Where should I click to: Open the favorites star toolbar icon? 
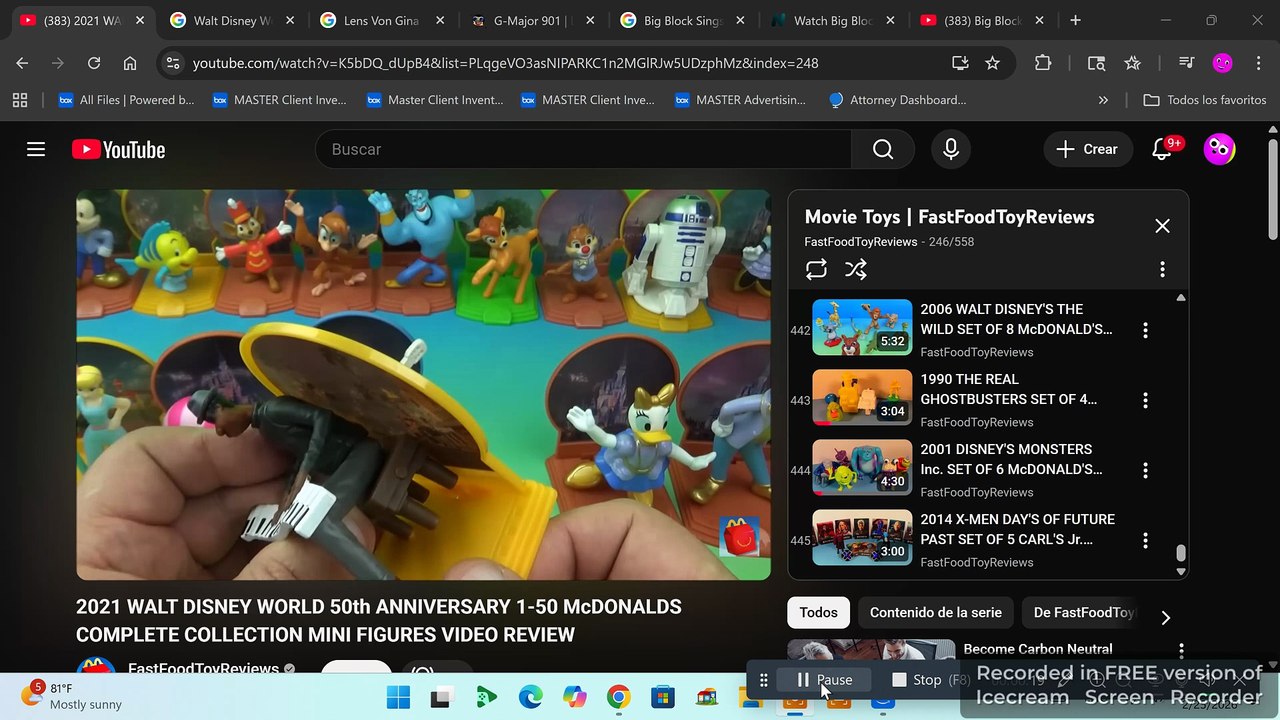coord(1132,63)
